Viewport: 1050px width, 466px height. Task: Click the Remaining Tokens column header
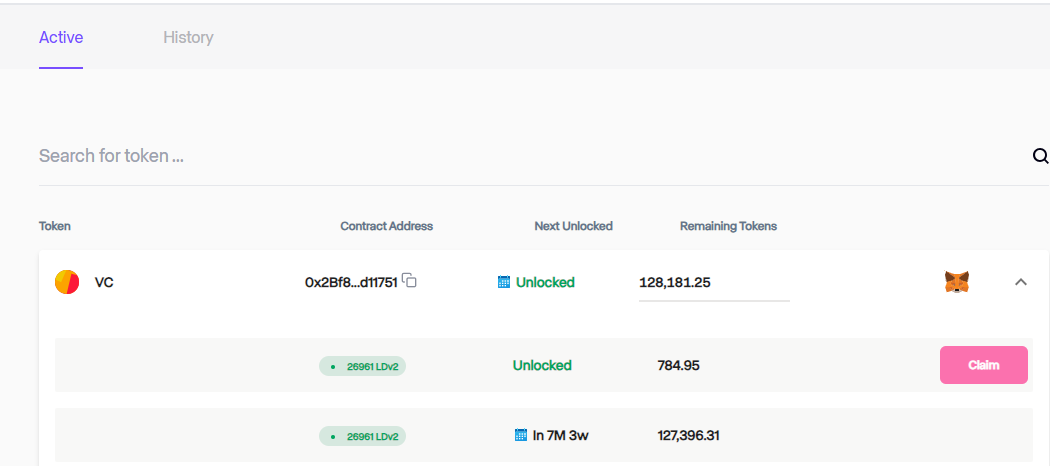point(728,226)
